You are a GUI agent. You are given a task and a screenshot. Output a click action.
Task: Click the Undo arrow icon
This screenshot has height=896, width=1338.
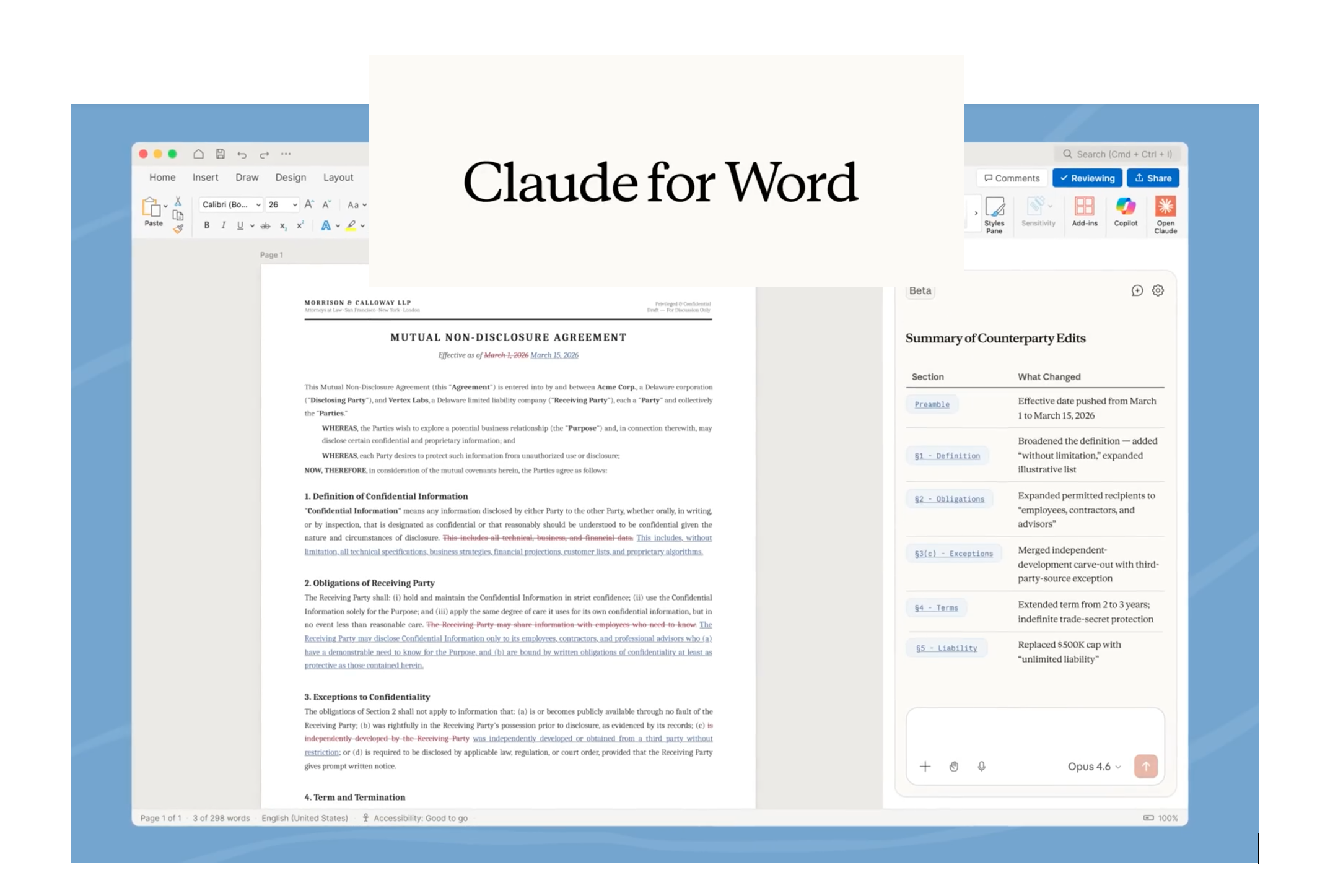242,154
